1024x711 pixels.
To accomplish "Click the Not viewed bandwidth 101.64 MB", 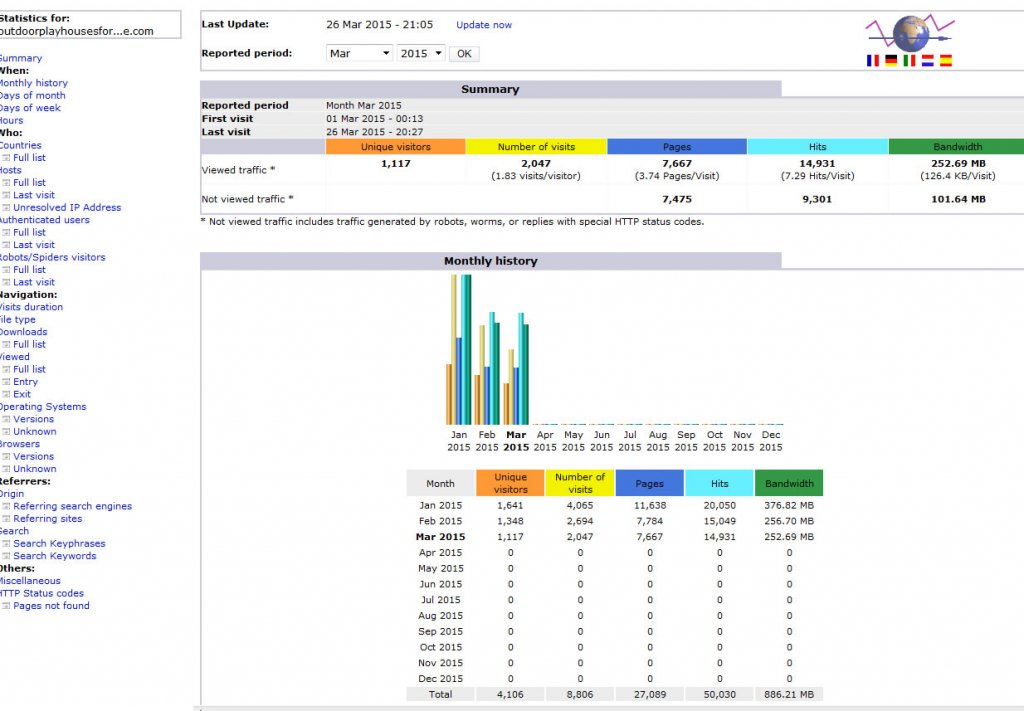I will click(x=958, y=199).
